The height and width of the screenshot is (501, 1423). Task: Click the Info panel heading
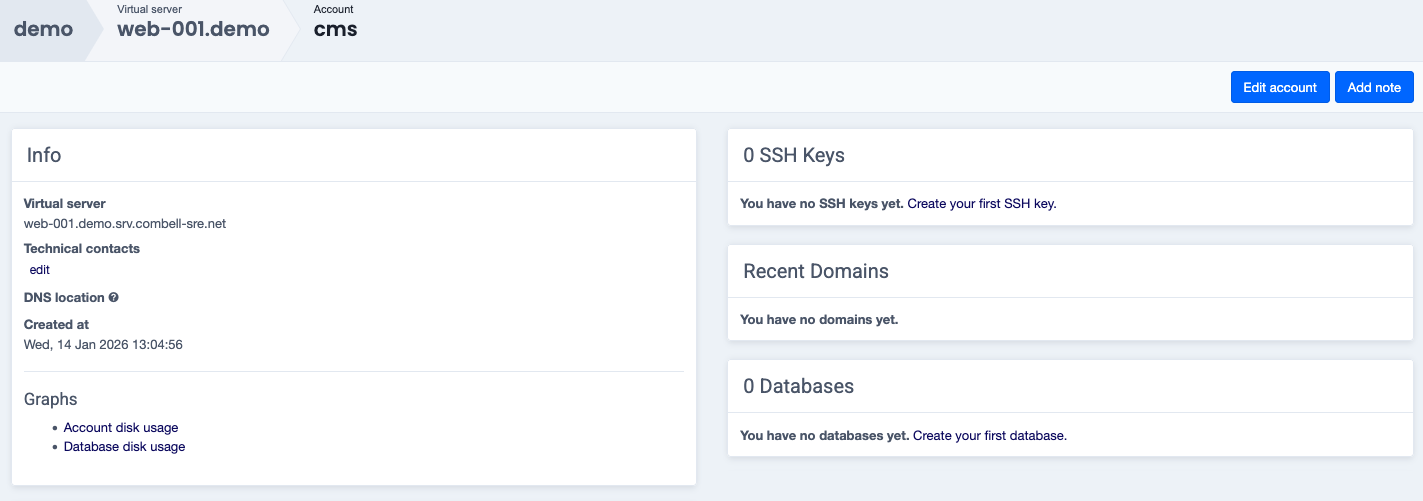[x=44, y=155]
